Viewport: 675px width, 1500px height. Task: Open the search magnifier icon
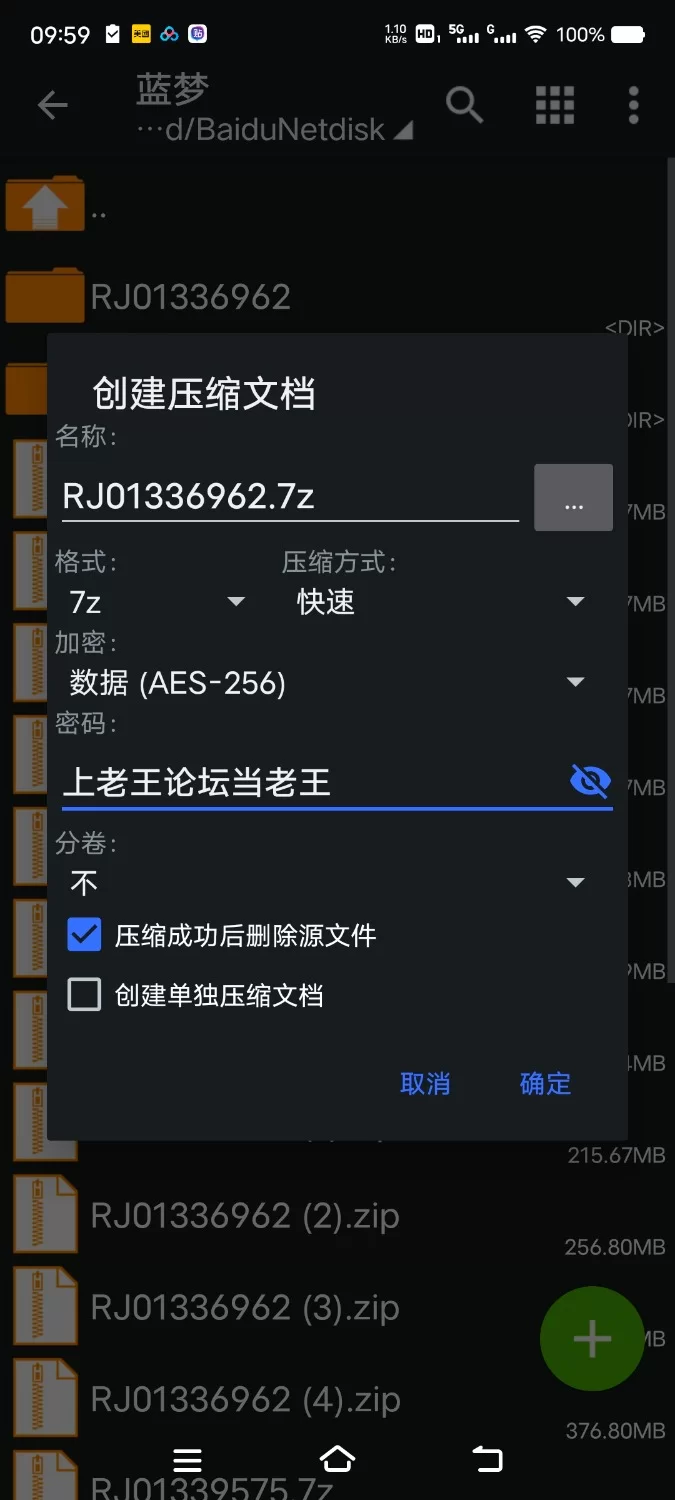click(464, 104)
